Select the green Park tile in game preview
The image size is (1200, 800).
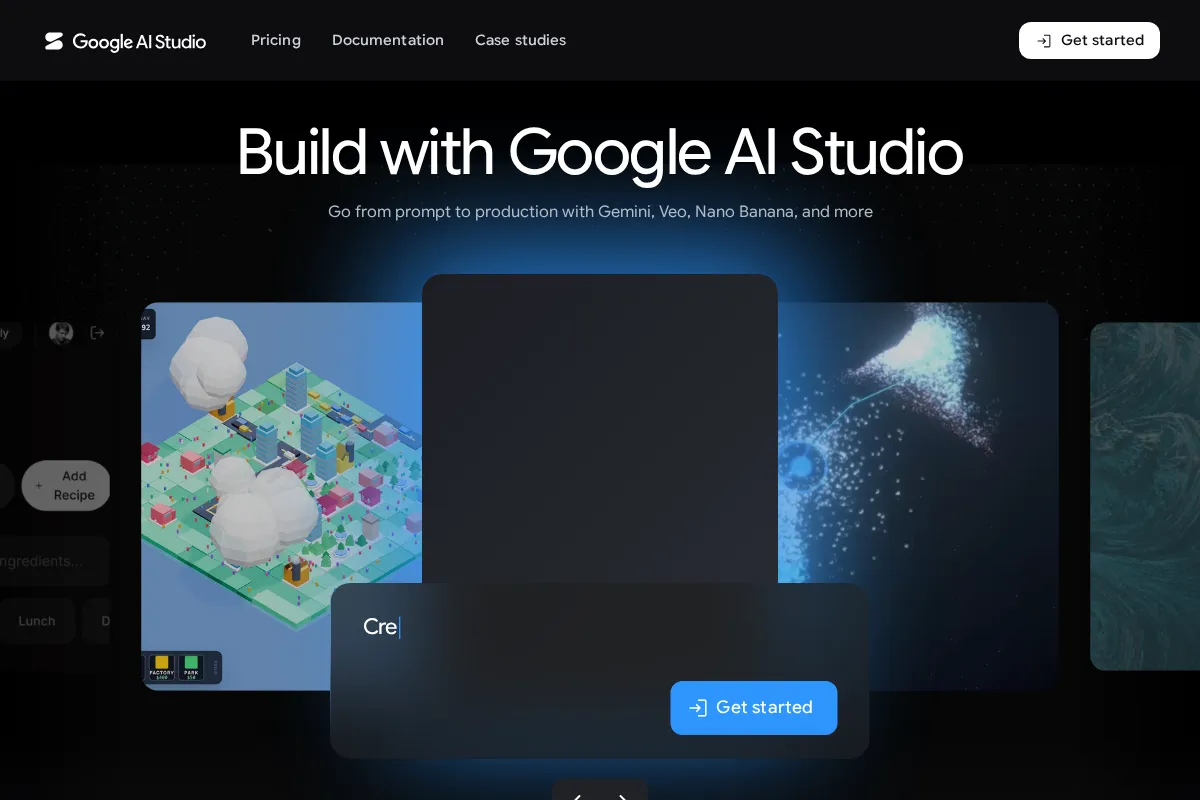pyautogui.click(x=191, y=667)
